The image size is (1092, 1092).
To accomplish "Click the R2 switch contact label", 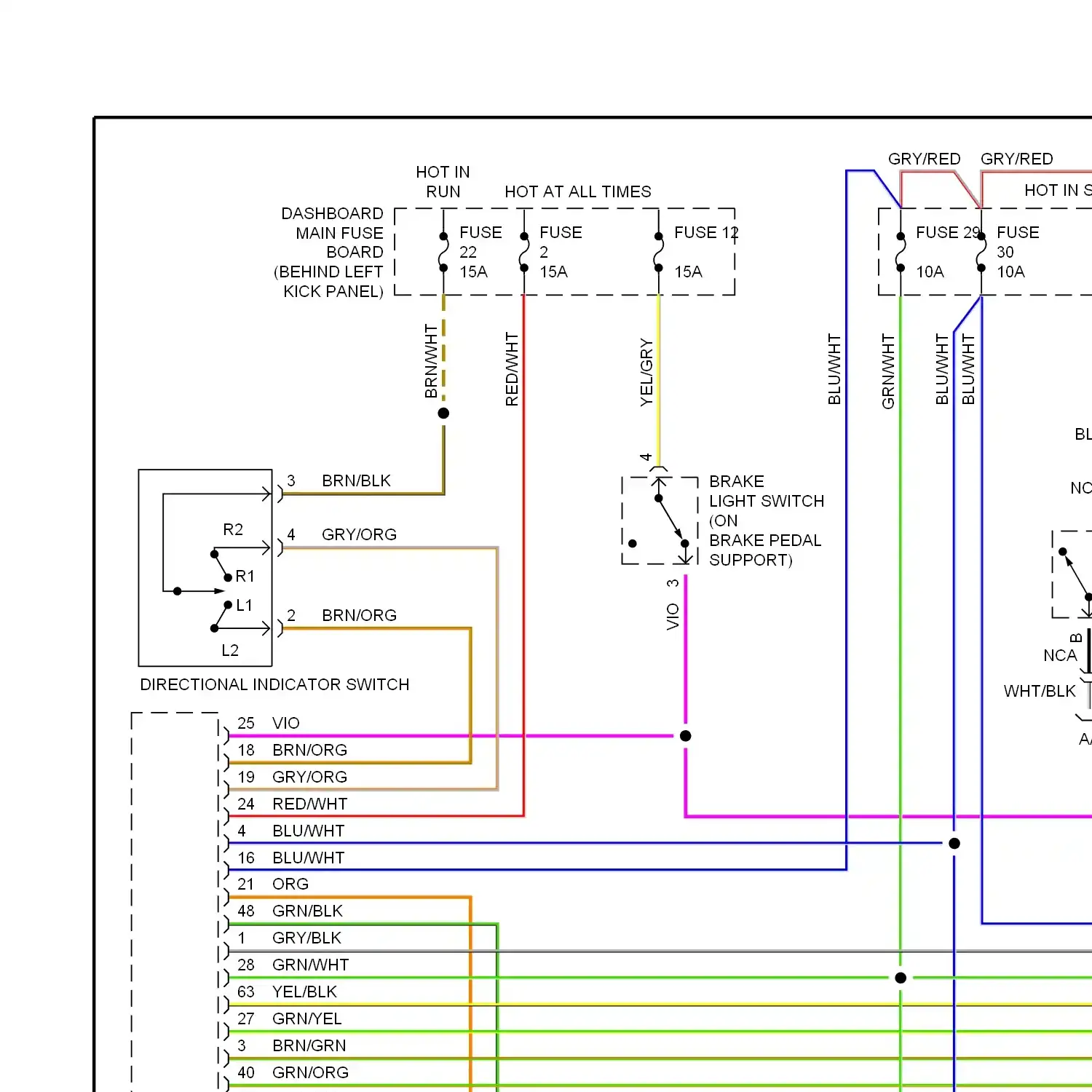I will [x=233, y=529].
